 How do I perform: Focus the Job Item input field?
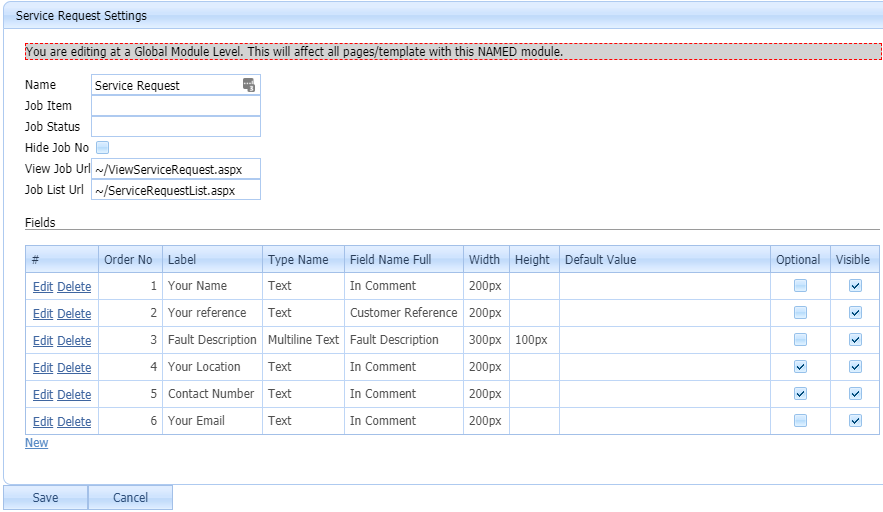[x=175, y=106]
